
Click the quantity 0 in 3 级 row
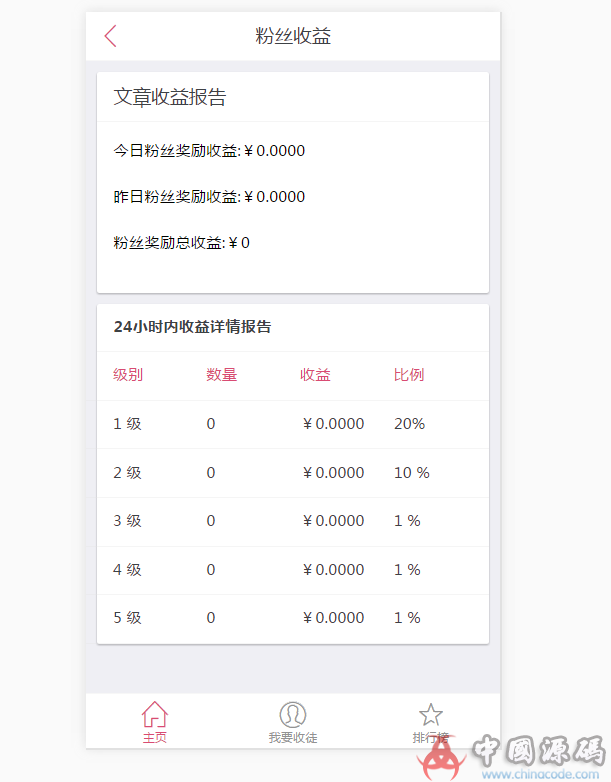(x=211, y=521)
